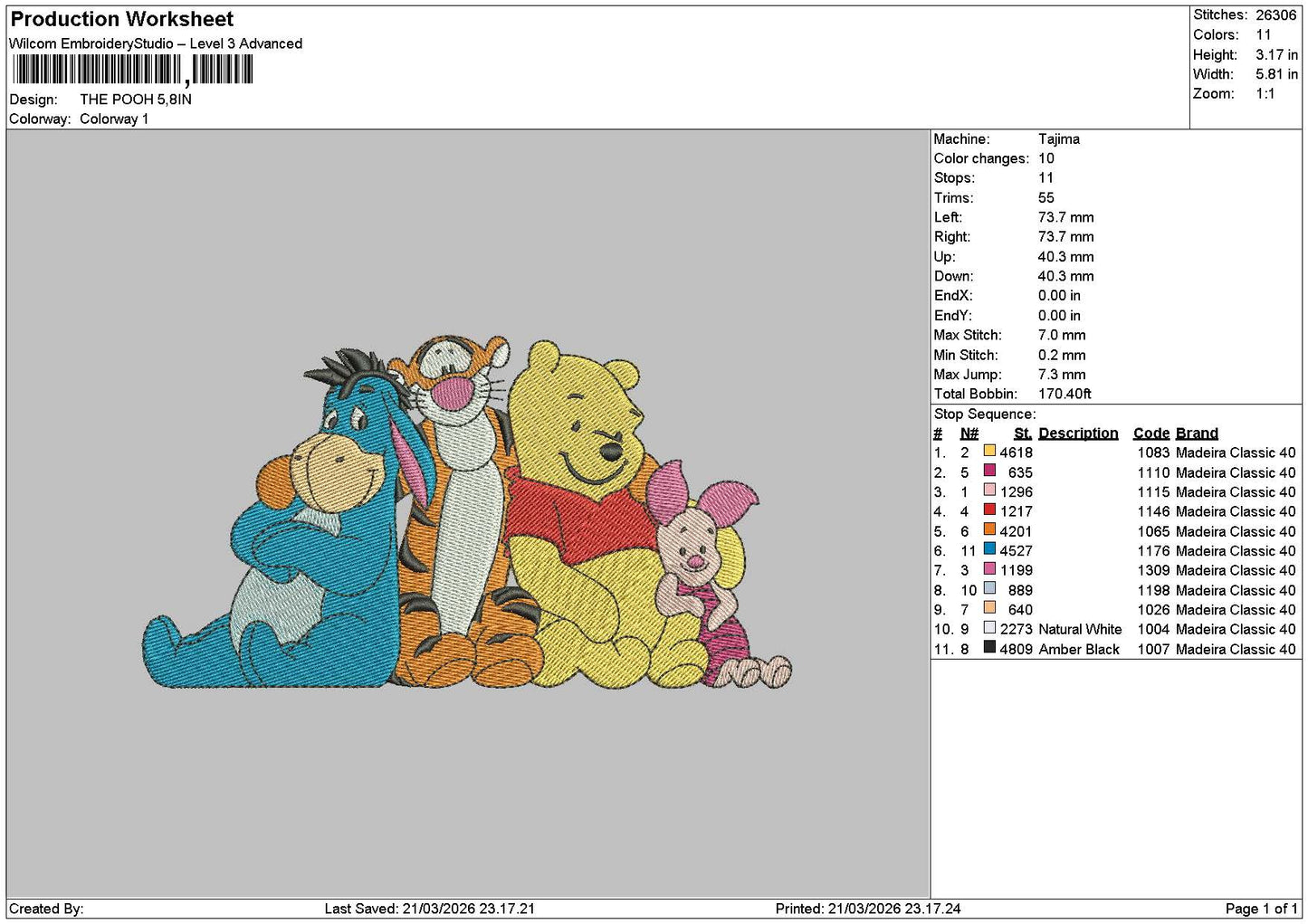Select the 'Down:' label
The height and width of the screenshot is (924, 1308).
point(954,276)
